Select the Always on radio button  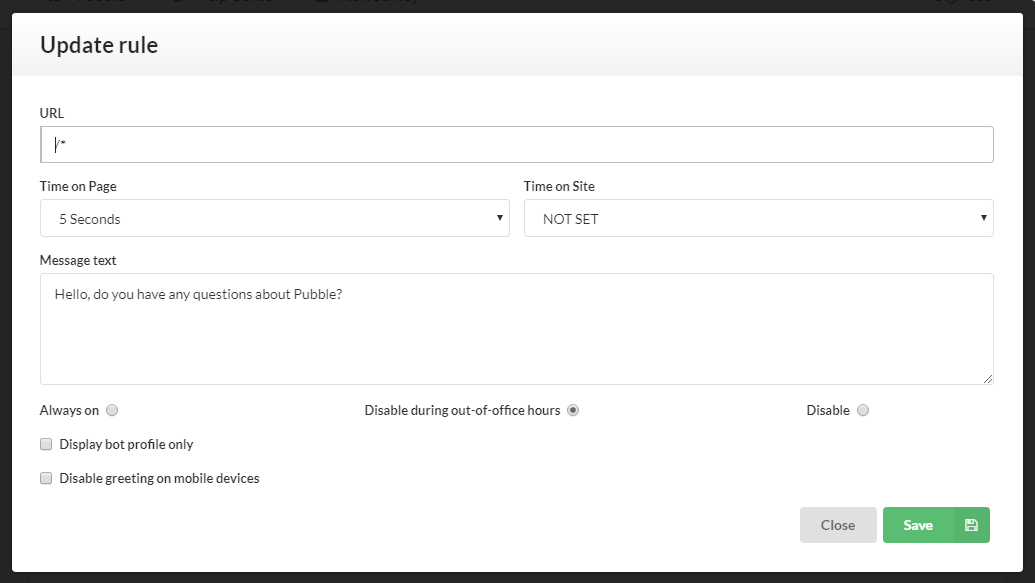(112, 410)
